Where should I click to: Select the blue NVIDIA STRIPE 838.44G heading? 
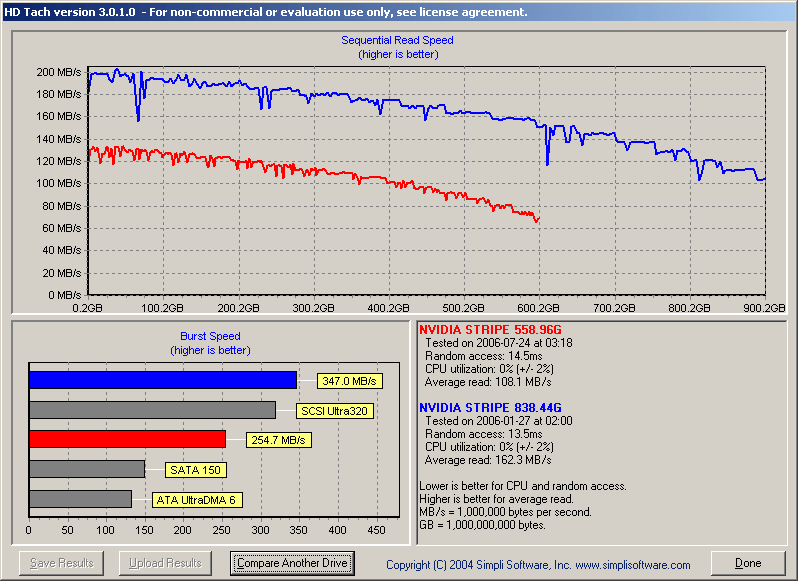click(490, 408)
